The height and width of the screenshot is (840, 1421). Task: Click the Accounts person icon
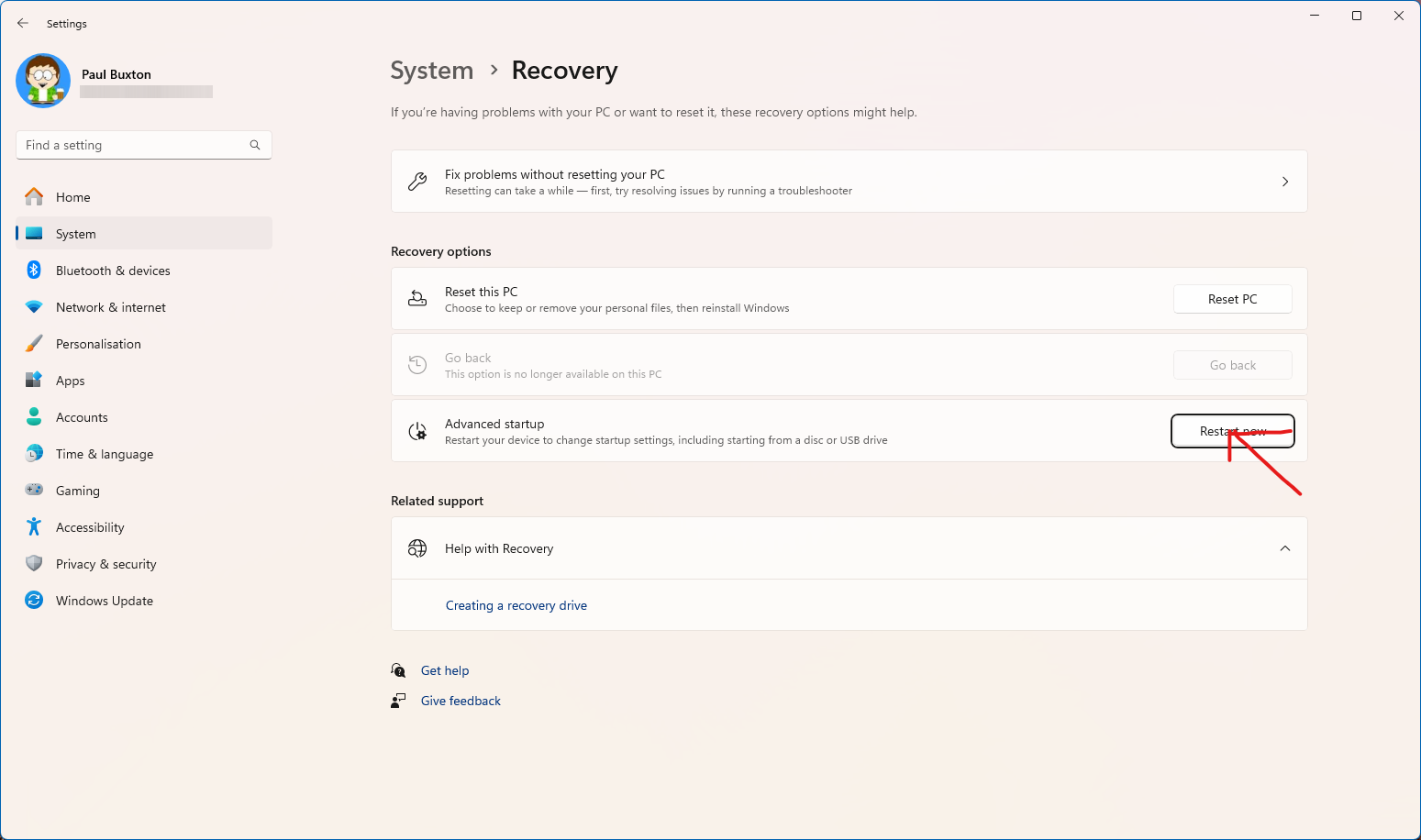[34, 416]
